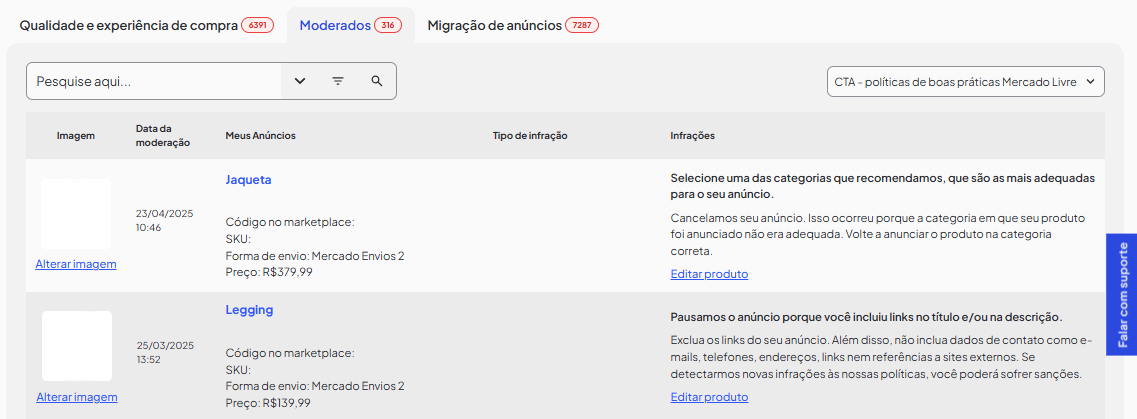Click Alterar imagem link for Jaqueta
The height and width of the screenshot is (419, 1137).
point(76,264)
